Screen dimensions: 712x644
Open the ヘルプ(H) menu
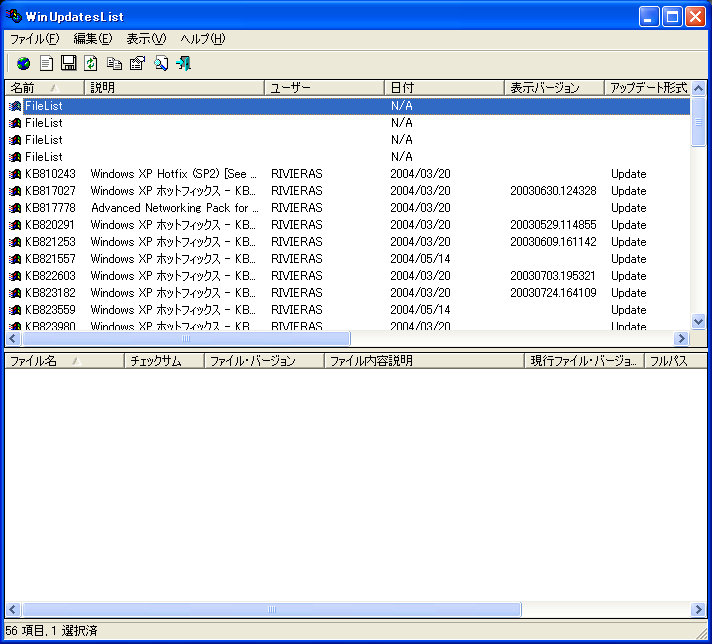(x=202, y=39)
